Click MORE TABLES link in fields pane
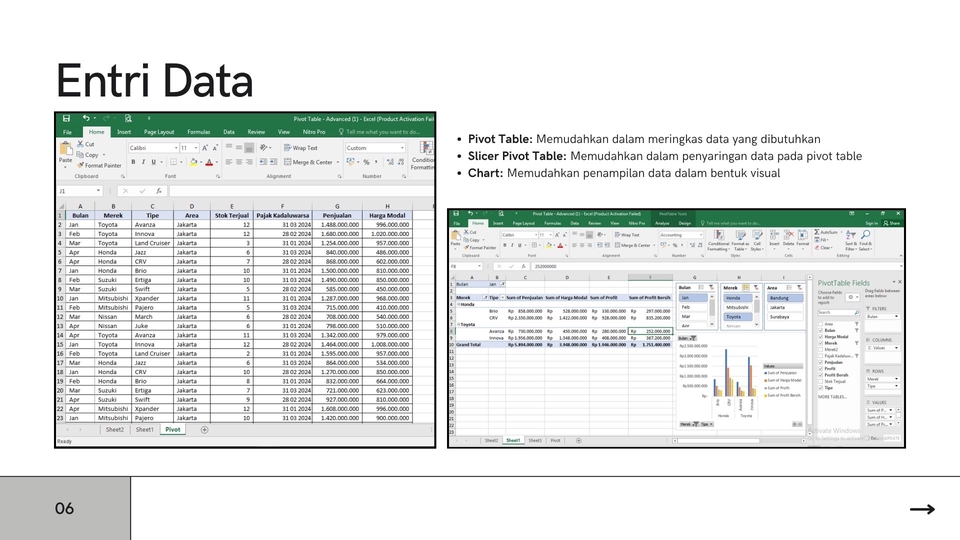 [x=833, y=397]
